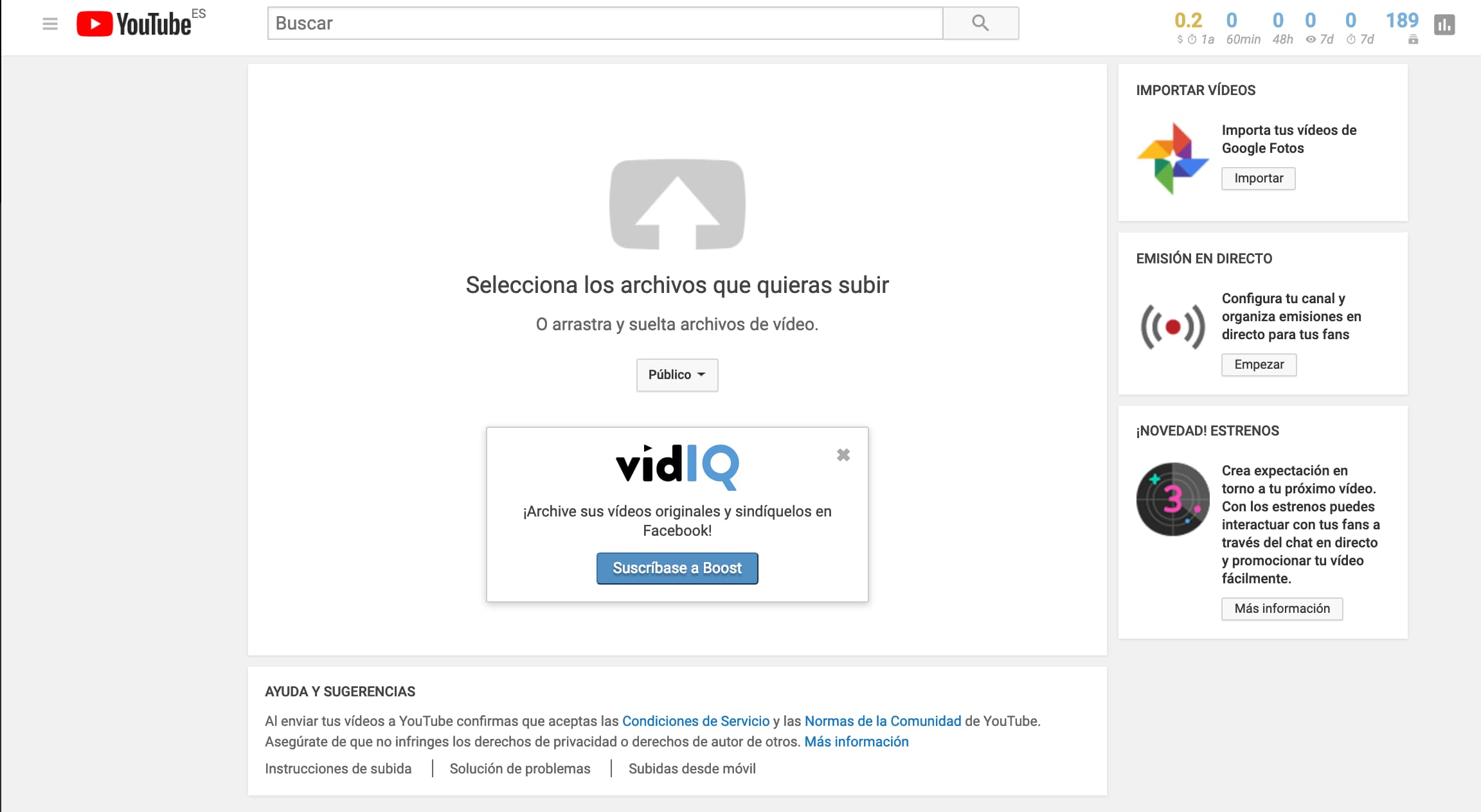View vidIQ 7d views stat
1481x812 pixels.
[x=1319, y=29]
